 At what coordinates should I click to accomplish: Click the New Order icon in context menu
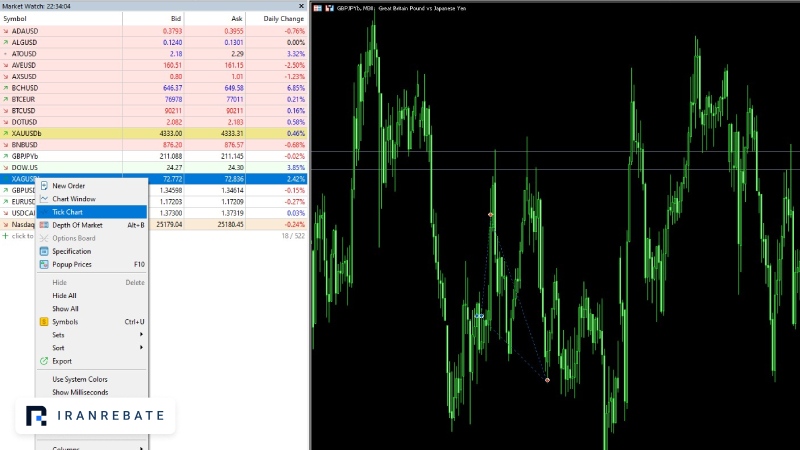tap(44, 186)
